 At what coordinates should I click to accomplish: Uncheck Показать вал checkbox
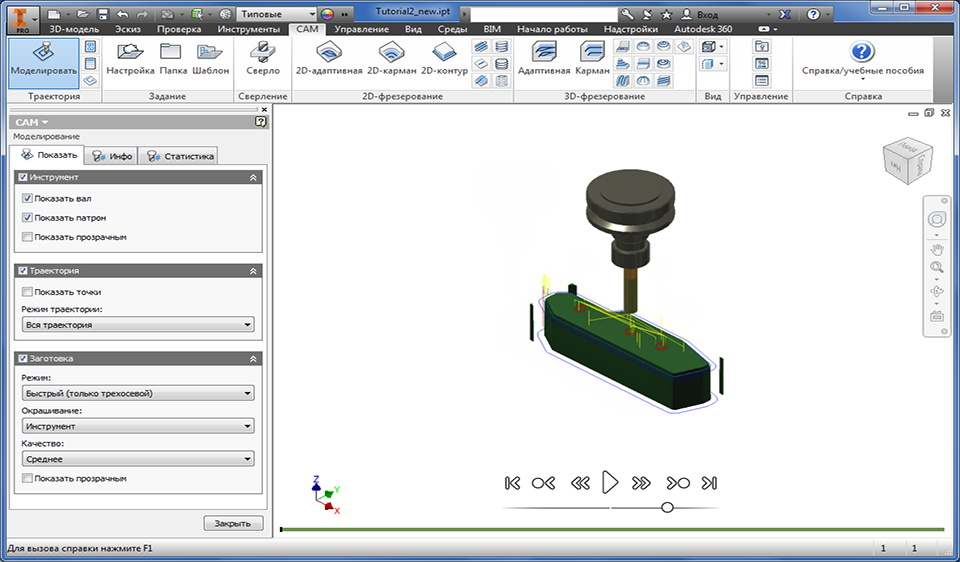click(x=27, y=198)
